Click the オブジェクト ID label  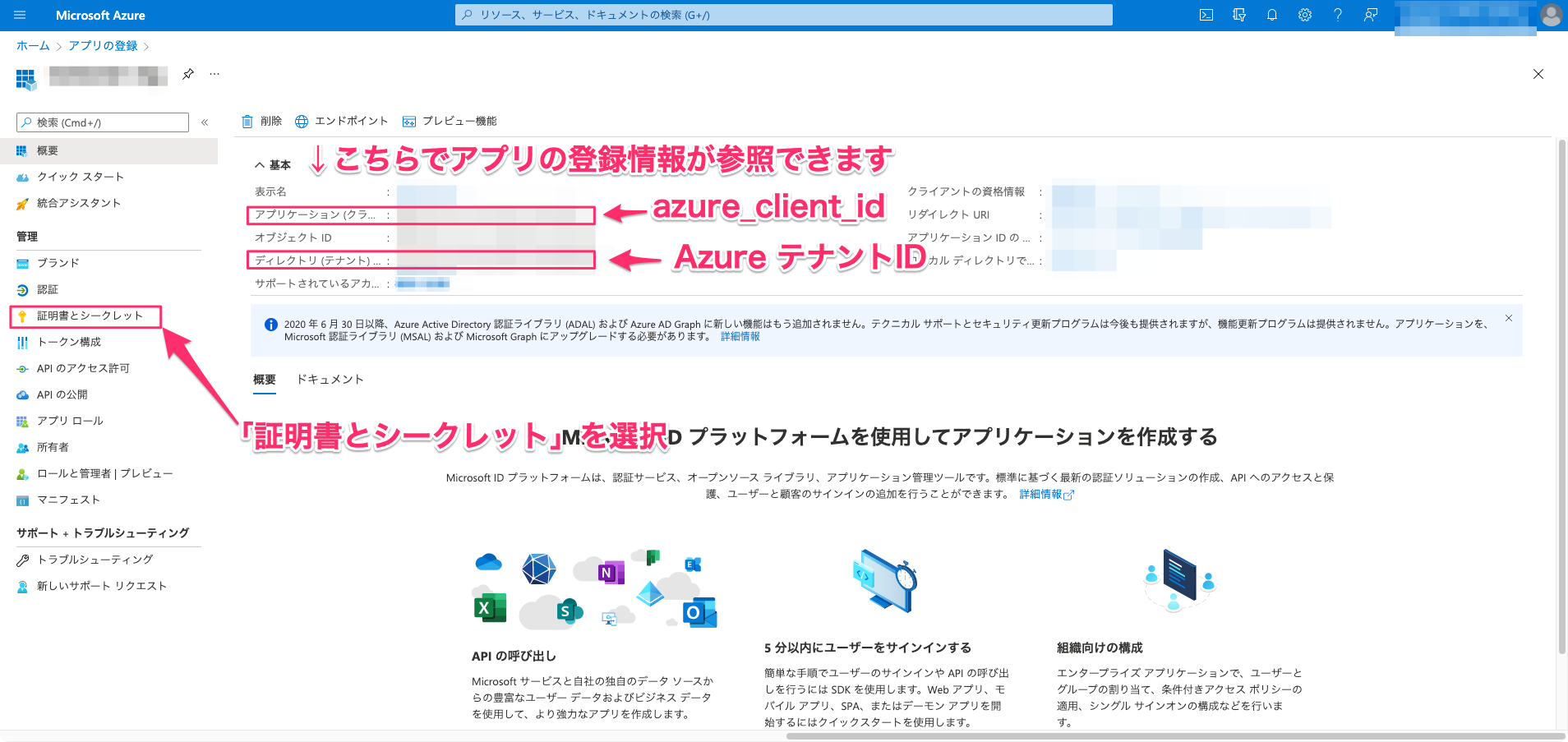tap(293, 237)
